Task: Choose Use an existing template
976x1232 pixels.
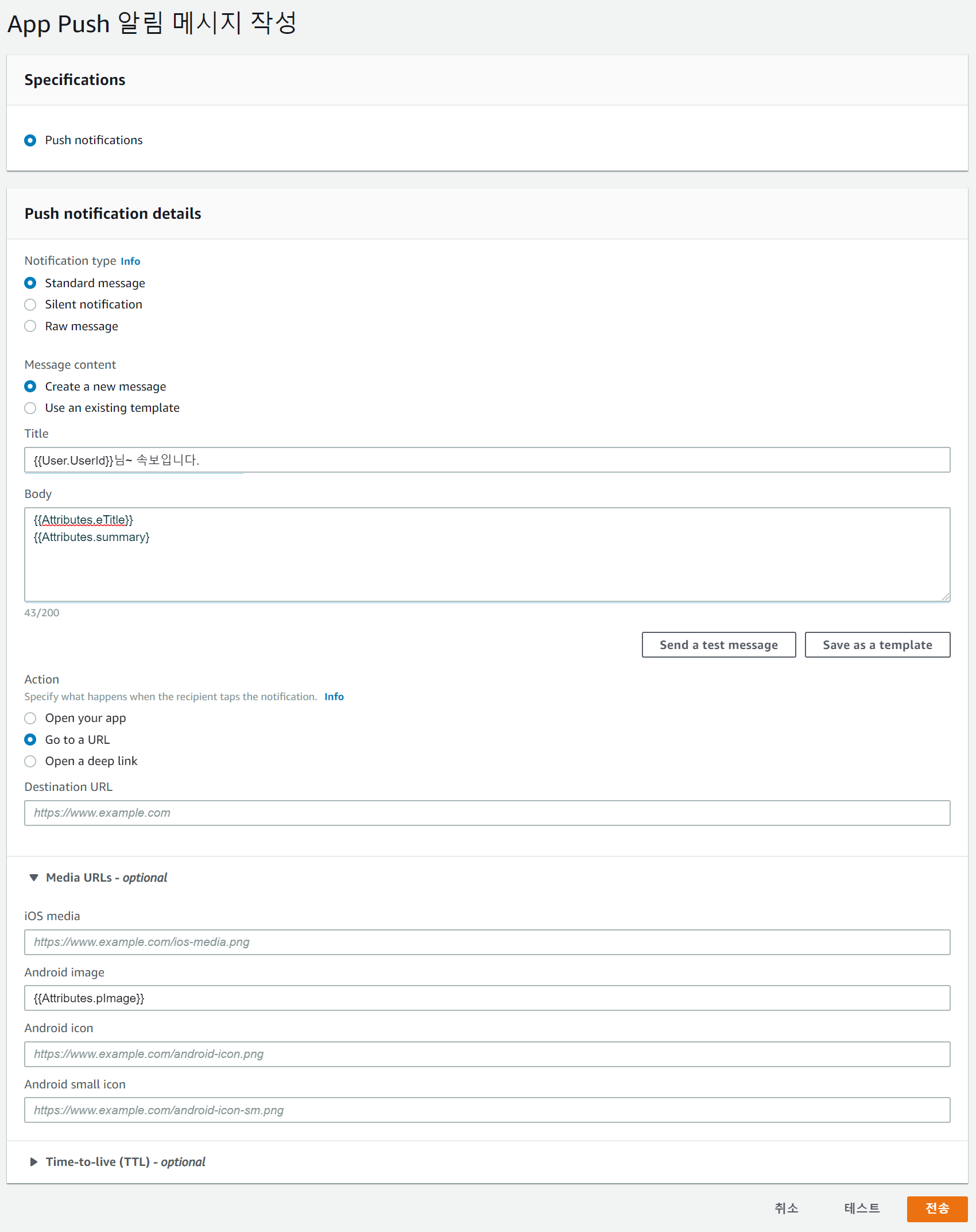Action: click(30, 408)
